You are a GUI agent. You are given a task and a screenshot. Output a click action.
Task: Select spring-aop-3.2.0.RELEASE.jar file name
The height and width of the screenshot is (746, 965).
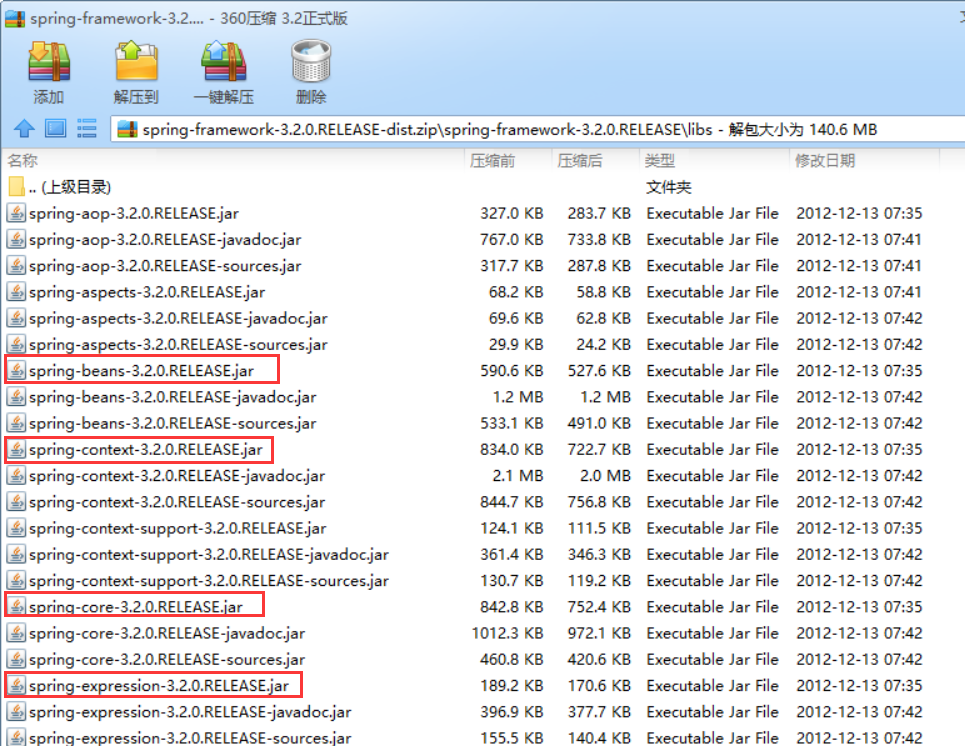134,213
